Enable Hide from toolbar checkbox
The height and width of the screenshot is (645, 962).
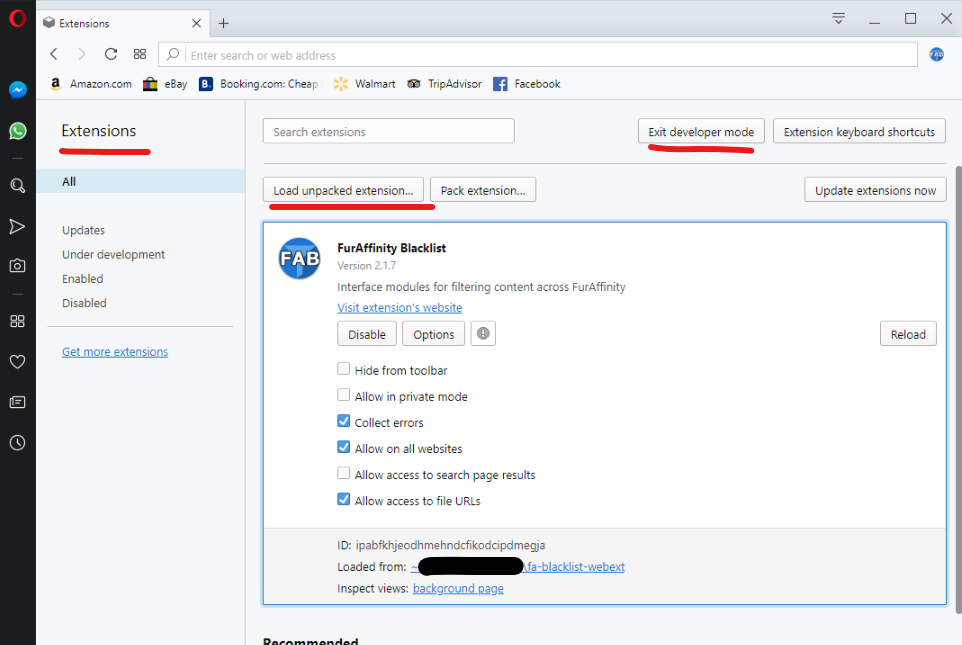344,369
